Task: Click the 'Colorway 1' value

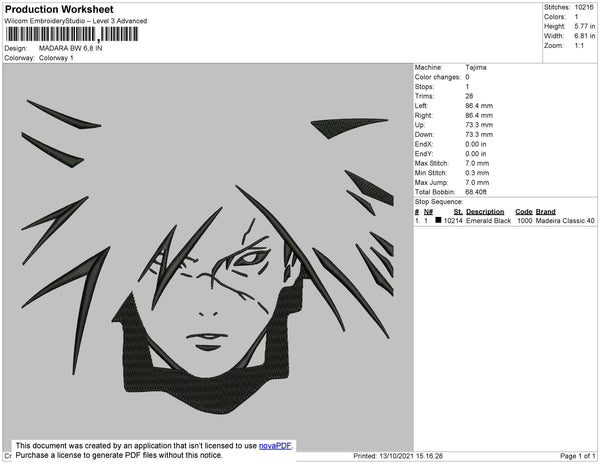Action: point(56,58)
